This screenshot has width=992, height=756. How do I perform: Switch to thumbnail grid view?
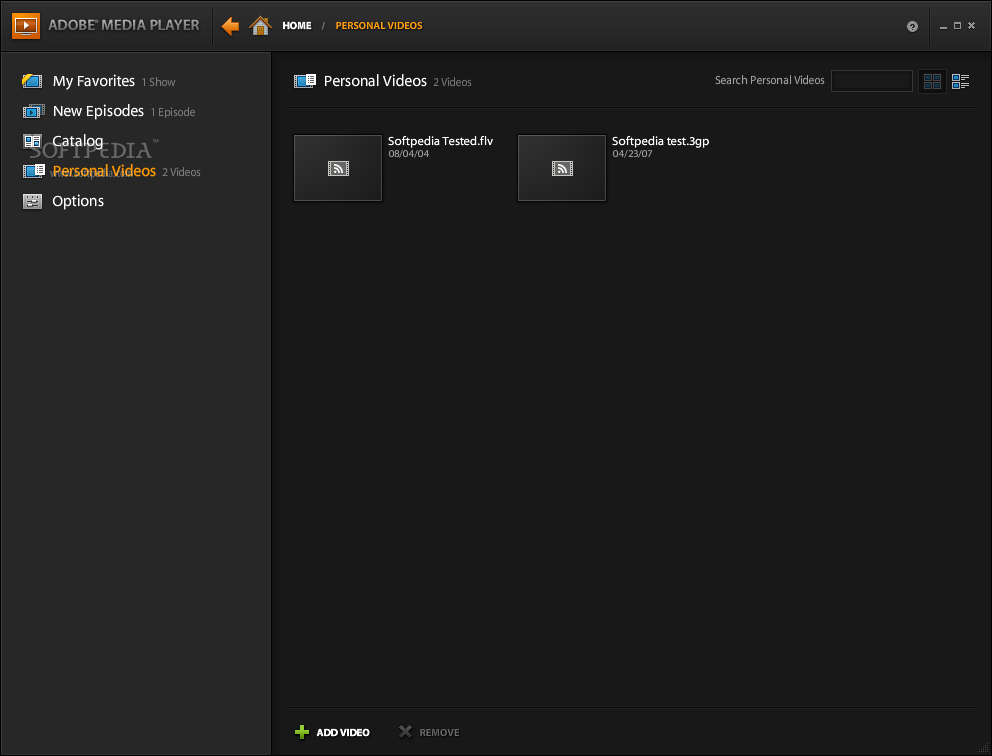[933, 81]
